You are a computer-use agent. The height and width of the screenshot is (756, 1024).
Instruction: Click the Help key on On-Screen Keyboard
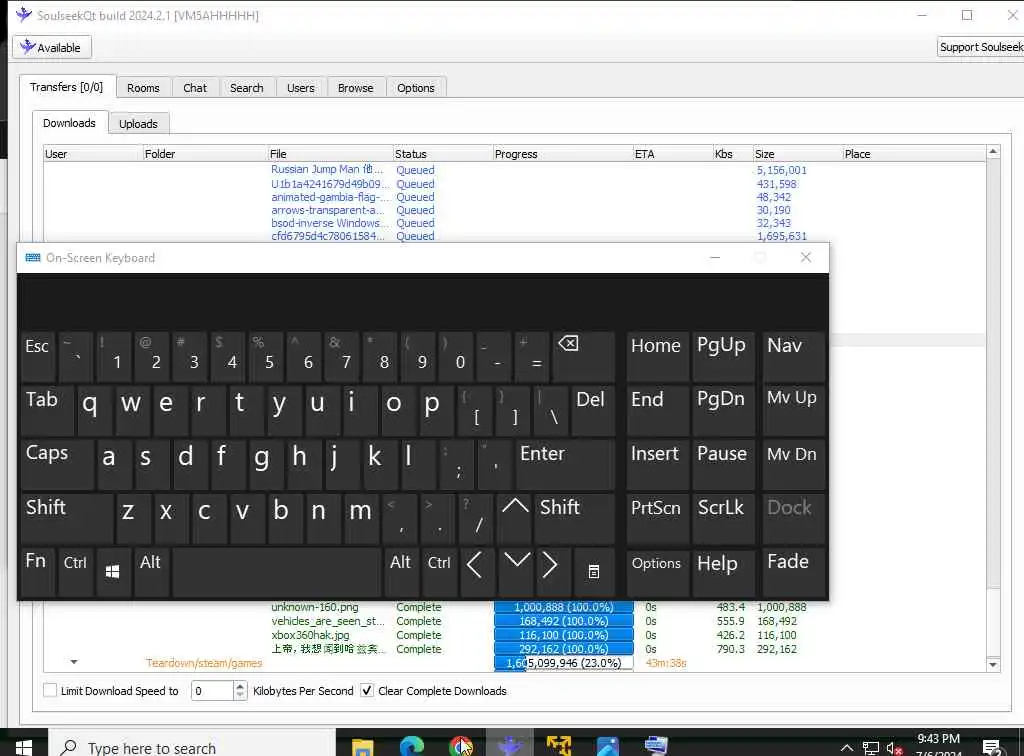pyautogui.click(x=722, y=572)
